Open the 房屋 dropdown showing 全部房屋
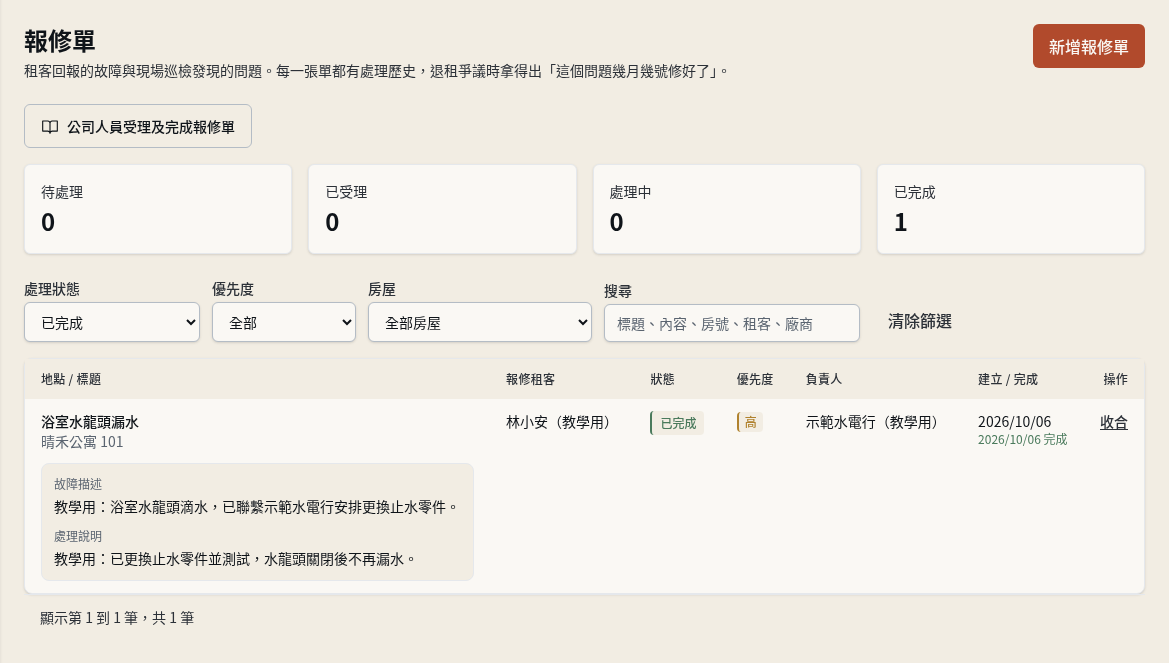Screen dimensions: 1169x663 pyautogui.click(x=480, y=322)
